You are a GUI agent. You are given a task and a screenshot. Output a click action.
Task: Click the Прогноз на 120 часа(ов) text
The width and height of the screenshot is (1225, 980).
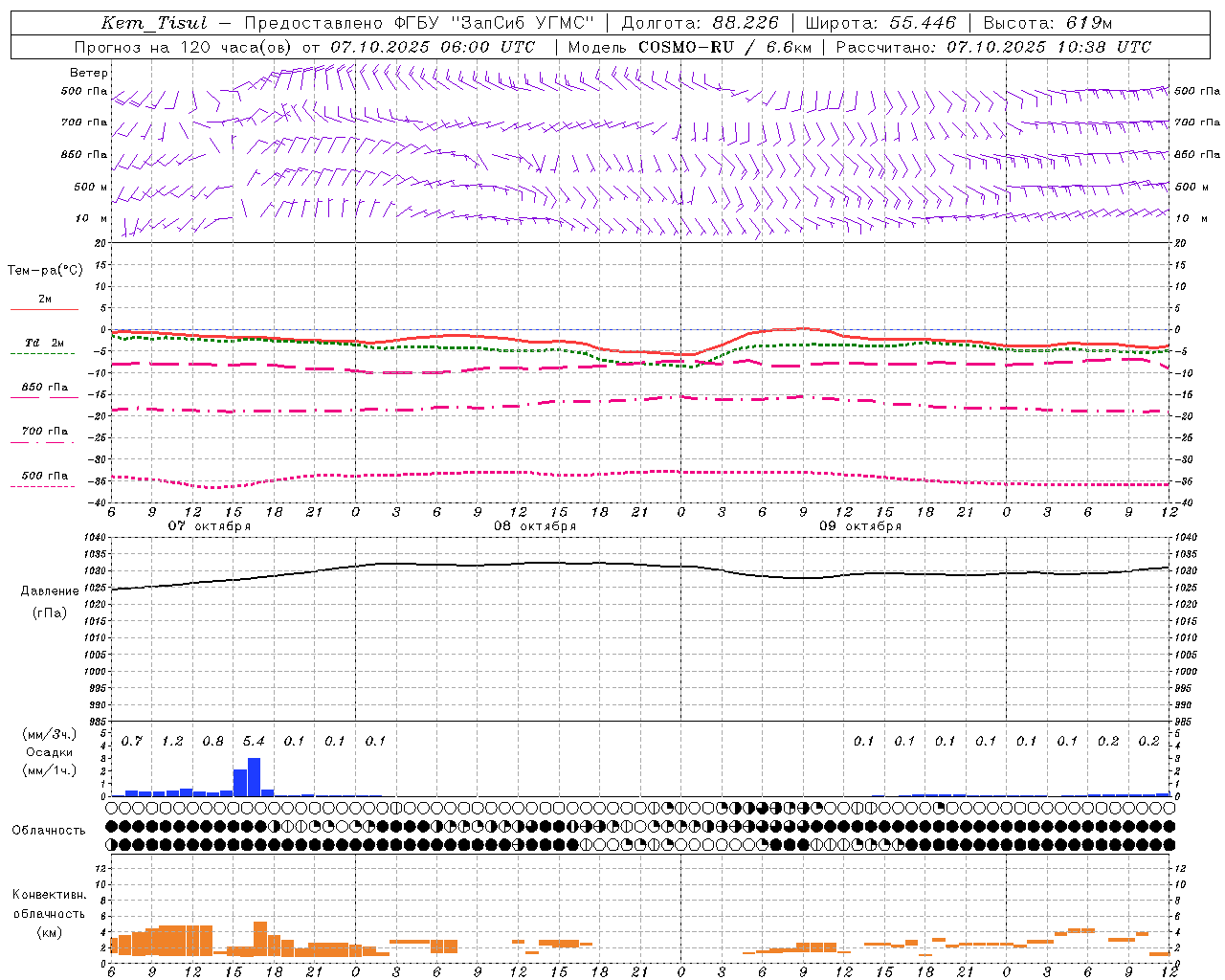(184, 47)
